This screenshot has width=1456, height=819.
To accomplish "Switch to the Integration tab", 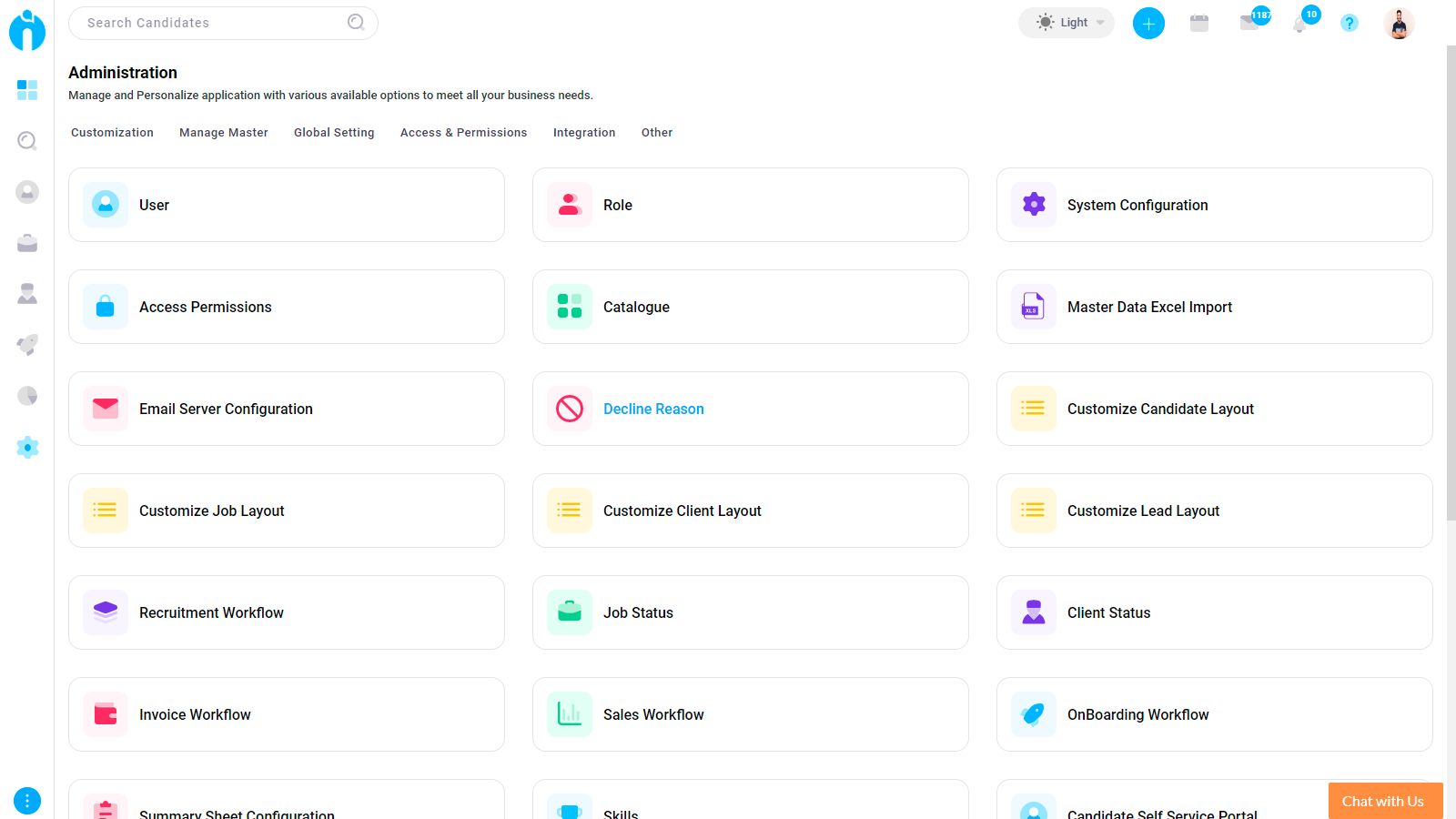I will [x=583, y=133].
